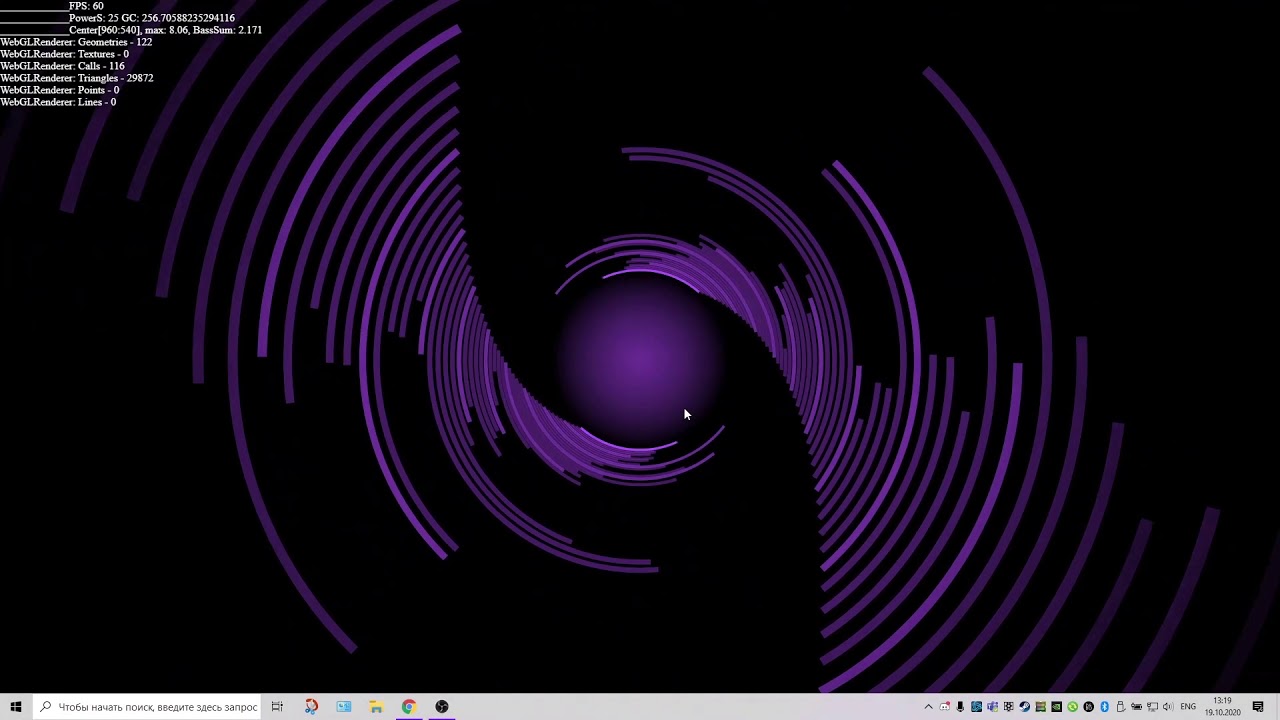Click the microphone tray icon
The width and height of the screenshot is (1280, 720).
[961, 707]
